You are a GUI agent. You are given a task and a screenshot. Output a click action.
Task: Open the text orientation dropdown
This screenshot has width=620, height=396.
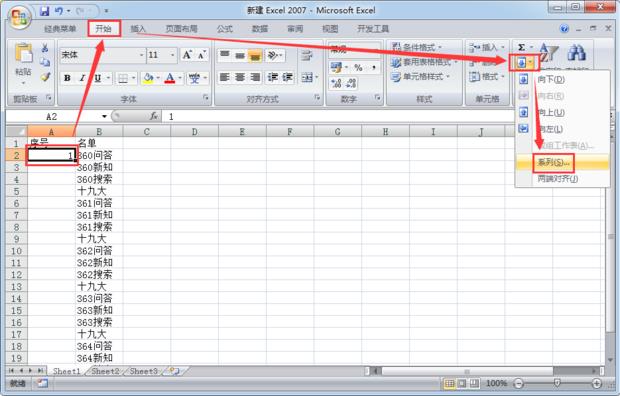click(x=281, y=55)
